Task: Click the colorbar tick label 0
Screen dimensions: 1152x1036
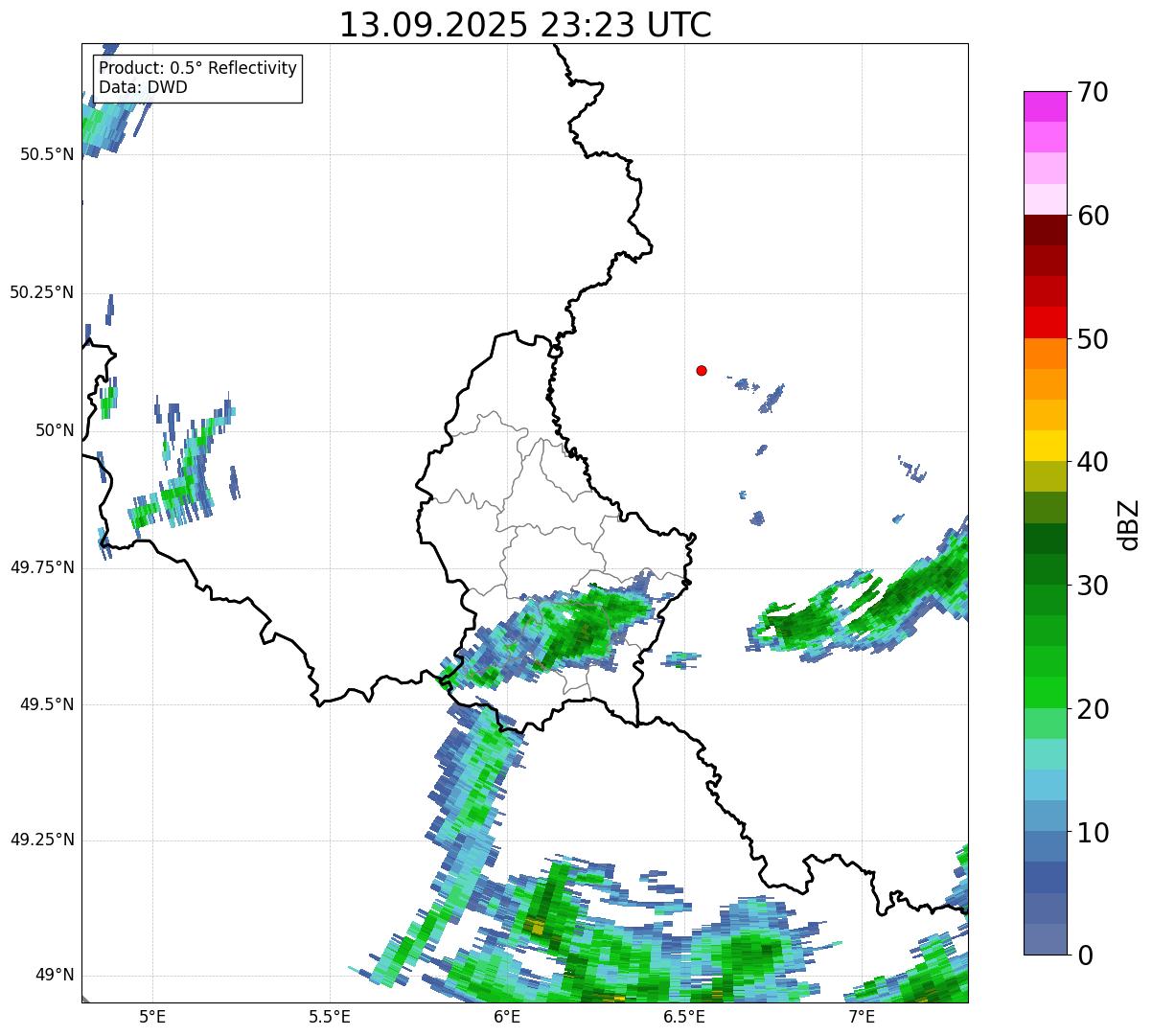Action: click(x=1085, y=955)
